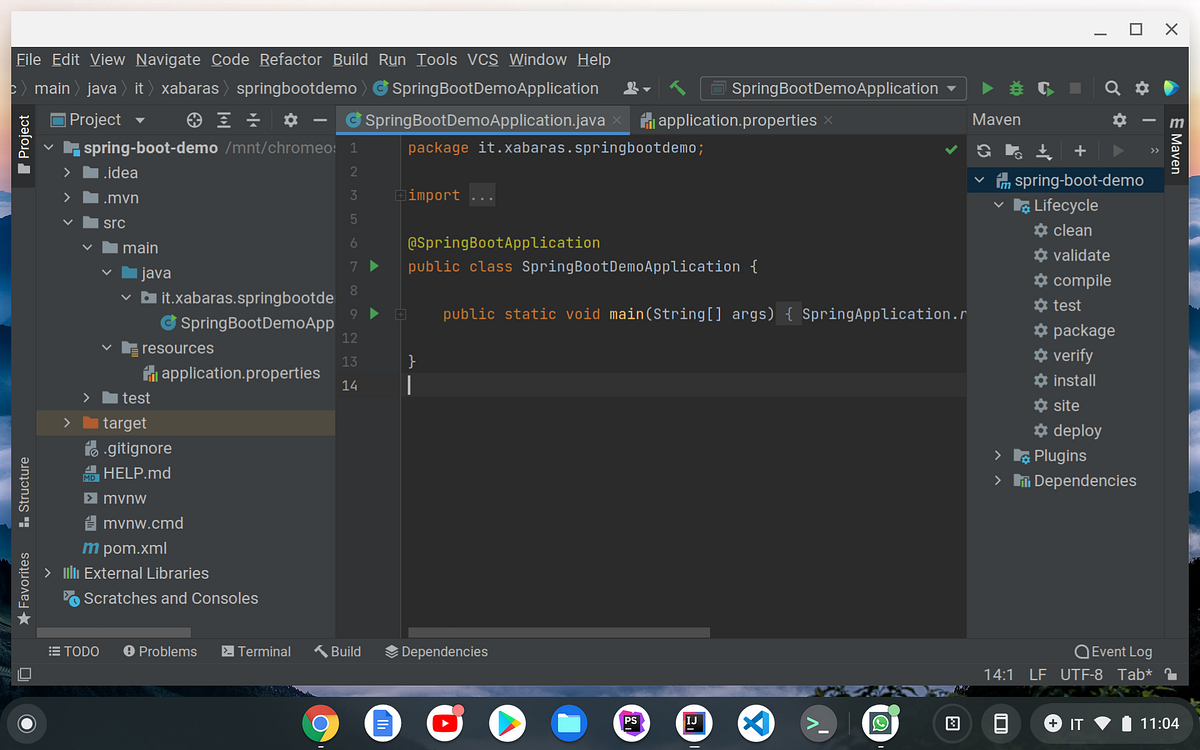The height and width of the screenshot is (750, 1200).
Task: Open the Problems tool window
Action: (160, 651)
